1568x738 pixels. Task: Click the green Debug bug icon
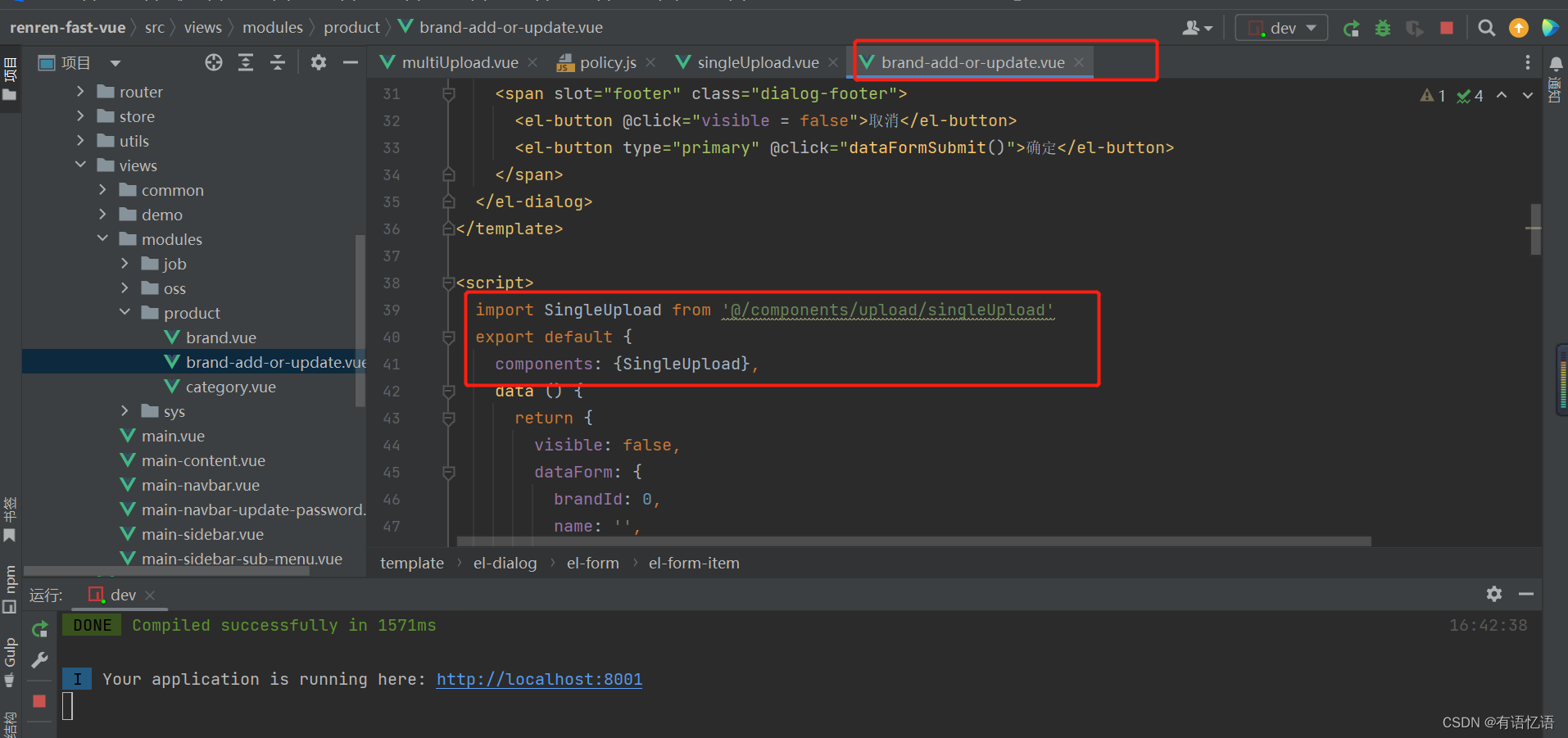coord(1383,29)
